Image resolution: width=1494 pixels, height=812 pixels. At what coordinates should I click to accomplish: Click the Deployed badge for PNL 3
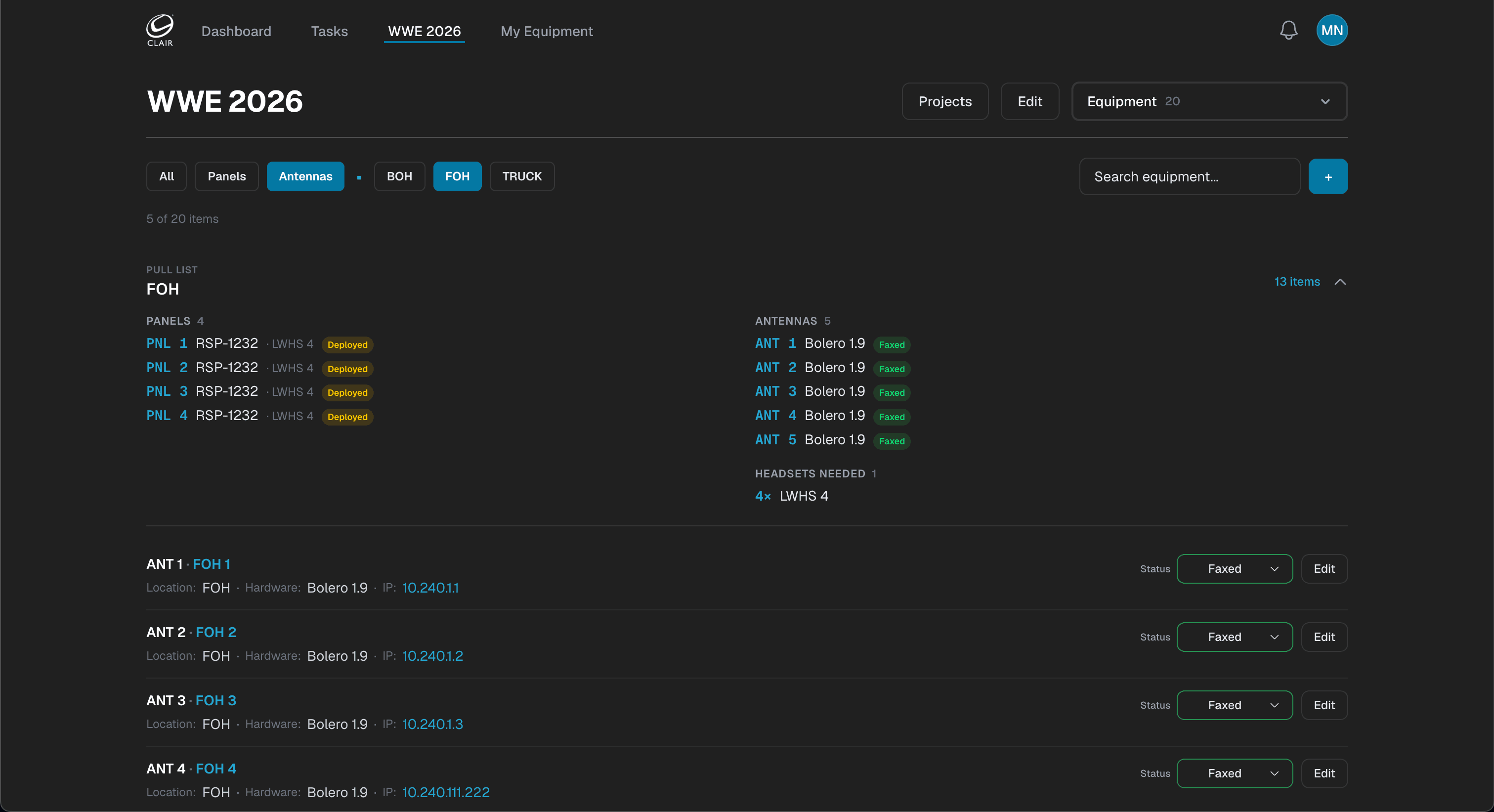pyautogui.click(x=347, y=393)
